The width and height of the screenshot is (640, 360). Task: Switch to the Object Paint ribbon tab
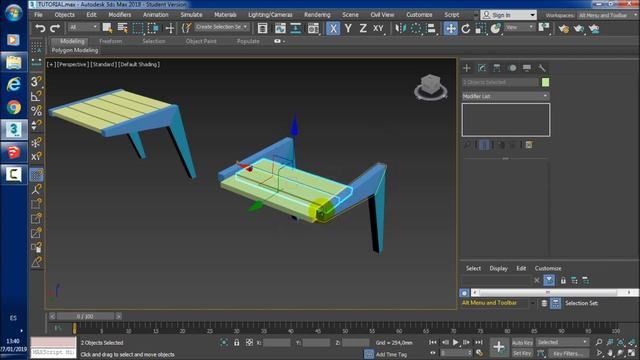201,41
